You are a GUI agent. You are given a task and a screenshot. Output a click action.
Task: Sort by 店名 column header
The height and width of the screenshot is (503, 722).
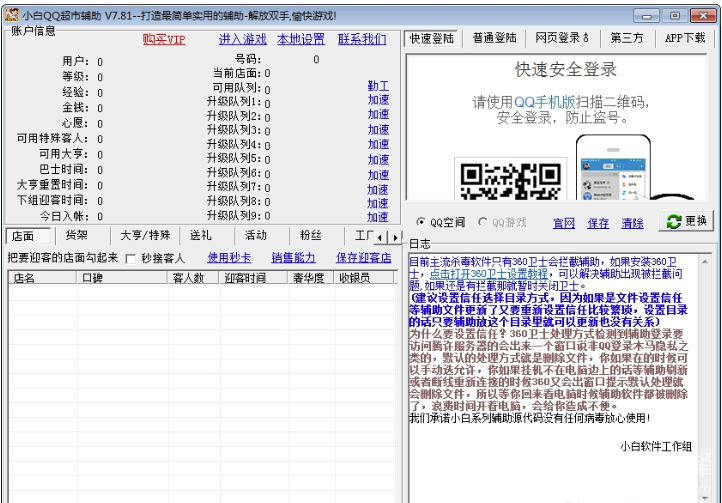[x=42, y=278]
